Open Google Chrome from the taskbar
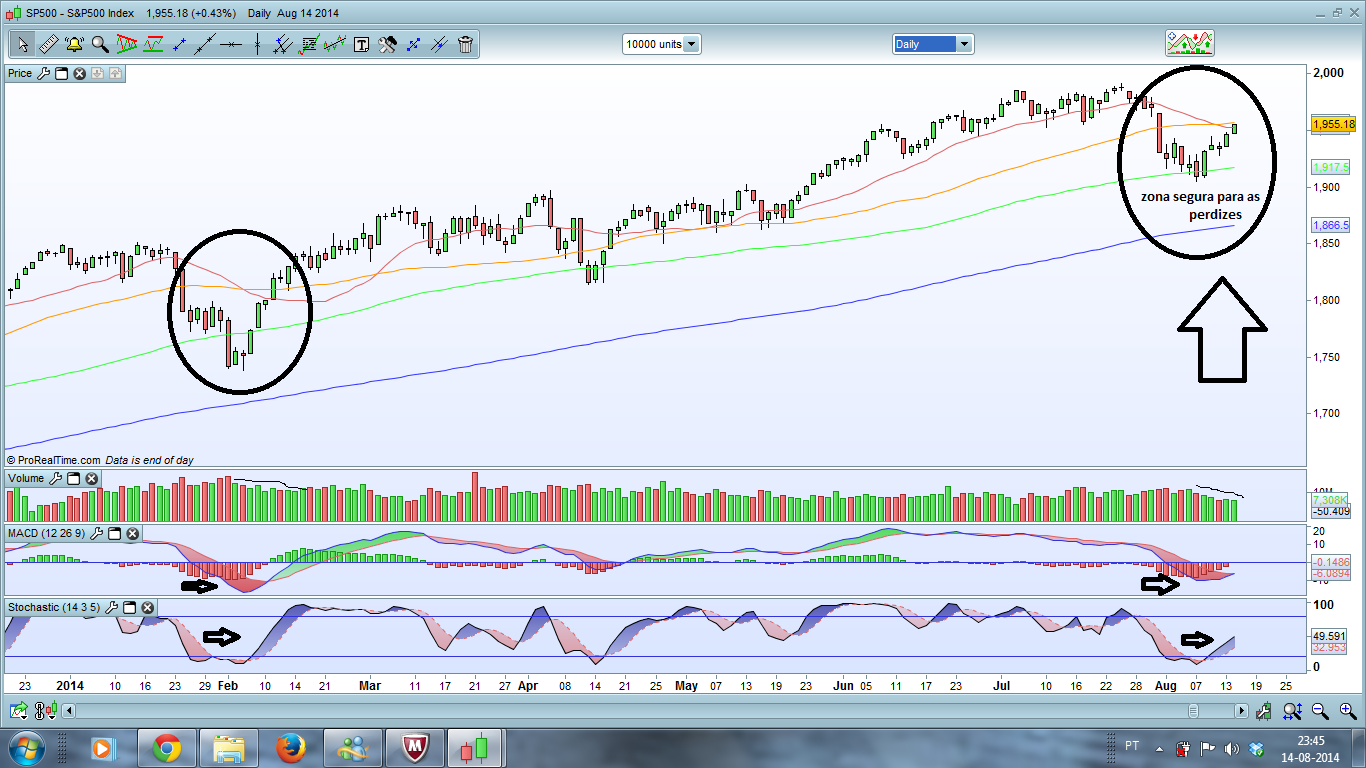The width and height of the screenshot is (1366, 768). pyautogui.click(x=166, y=747)
